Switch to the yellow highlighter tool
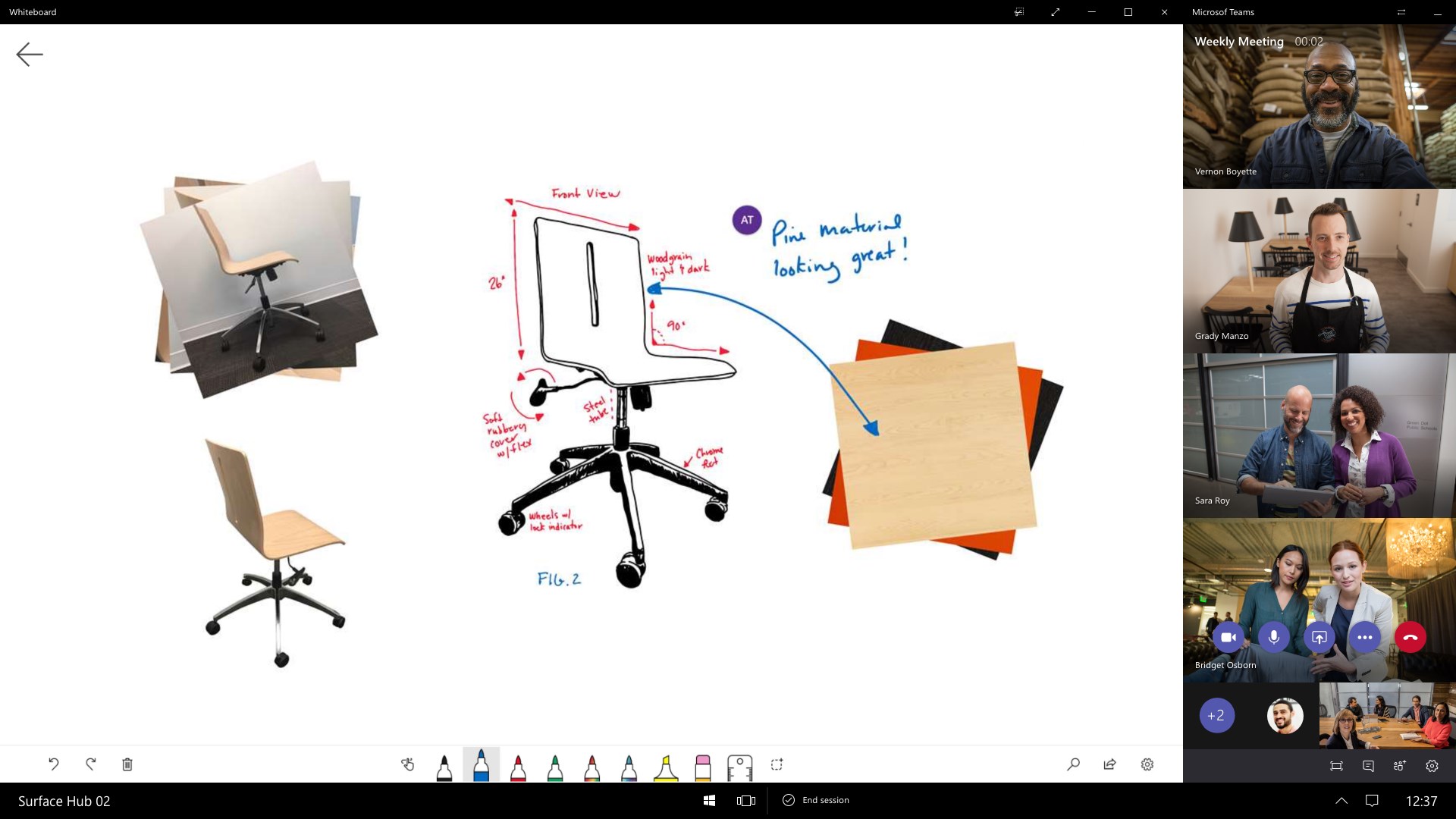This screenshot has width=1456, height=819. 666,766
